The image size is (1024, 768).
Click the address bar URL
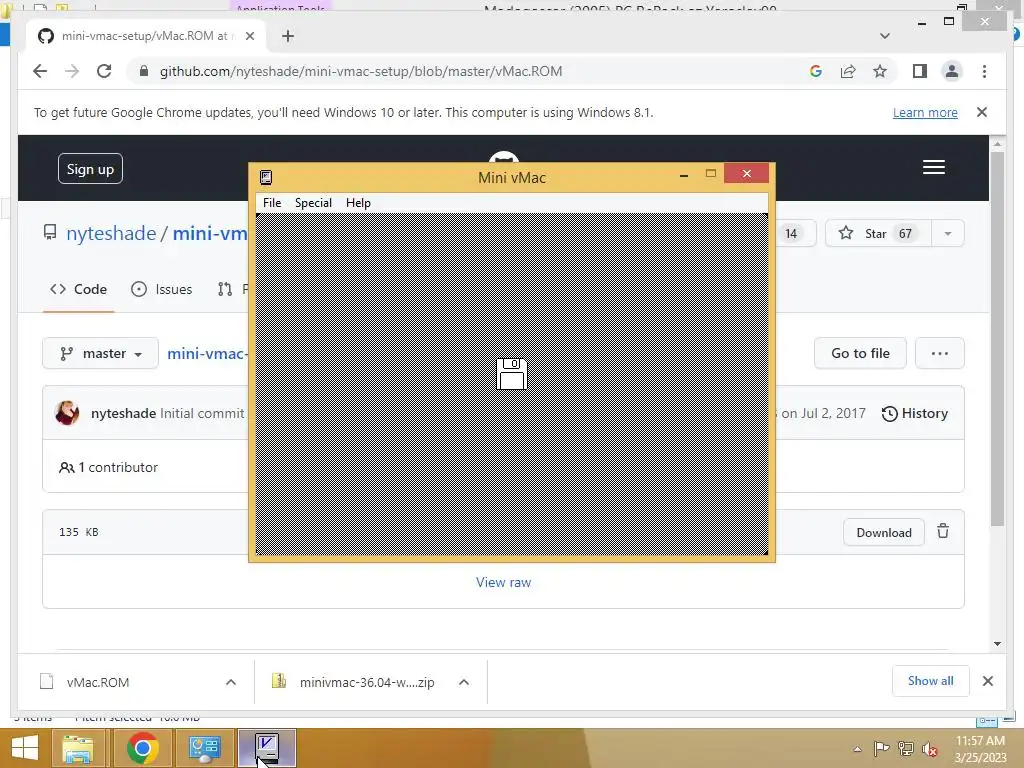click(361, 71)
